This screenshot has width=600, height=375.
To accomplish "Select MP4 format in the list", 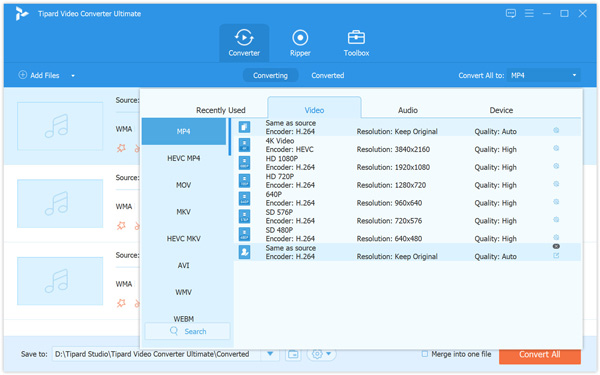I will click(184, 132).
